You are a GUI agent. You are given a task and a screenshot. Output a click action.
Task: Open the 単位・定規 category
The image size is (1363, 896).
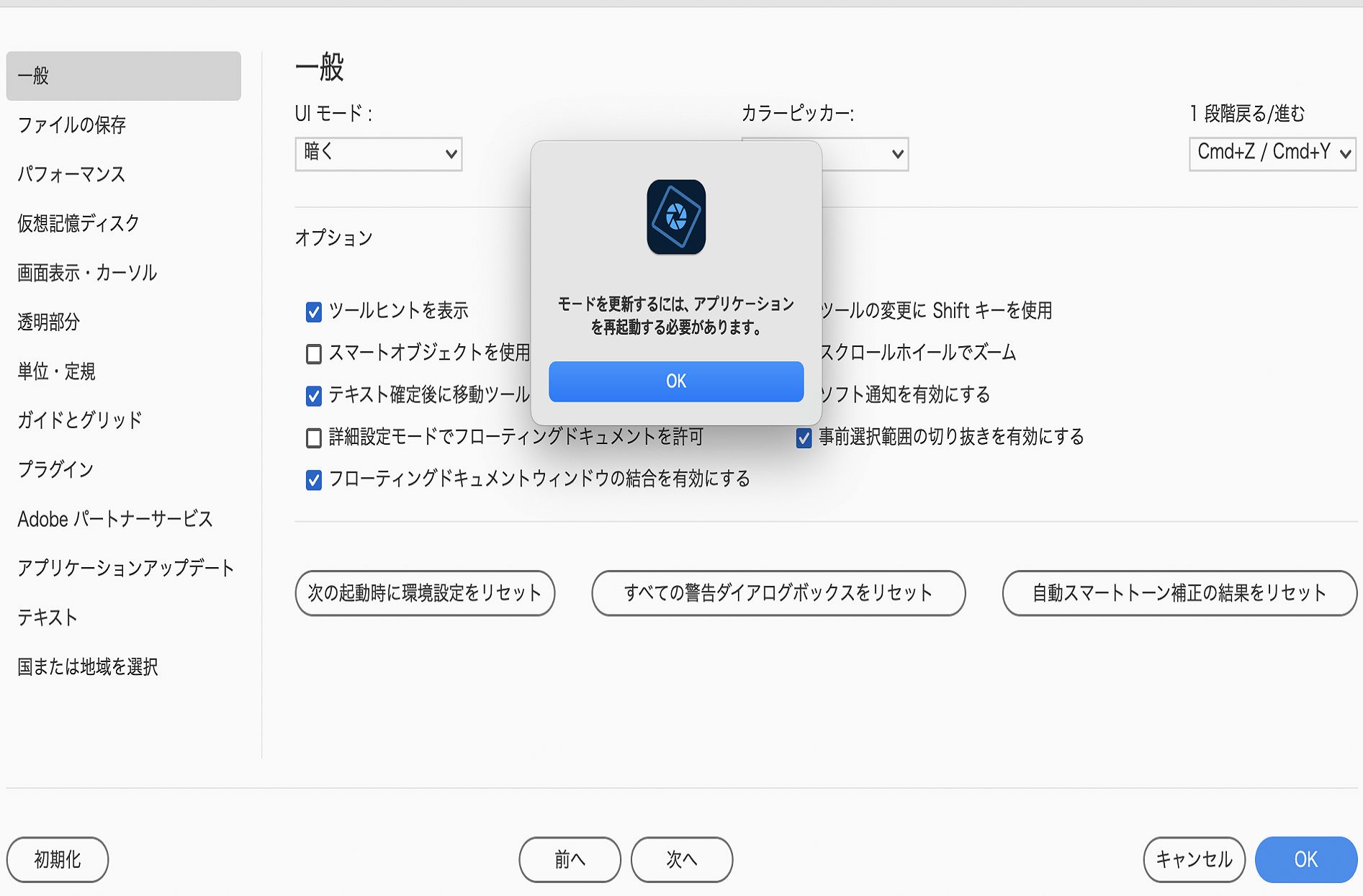[x=56, y=371]
